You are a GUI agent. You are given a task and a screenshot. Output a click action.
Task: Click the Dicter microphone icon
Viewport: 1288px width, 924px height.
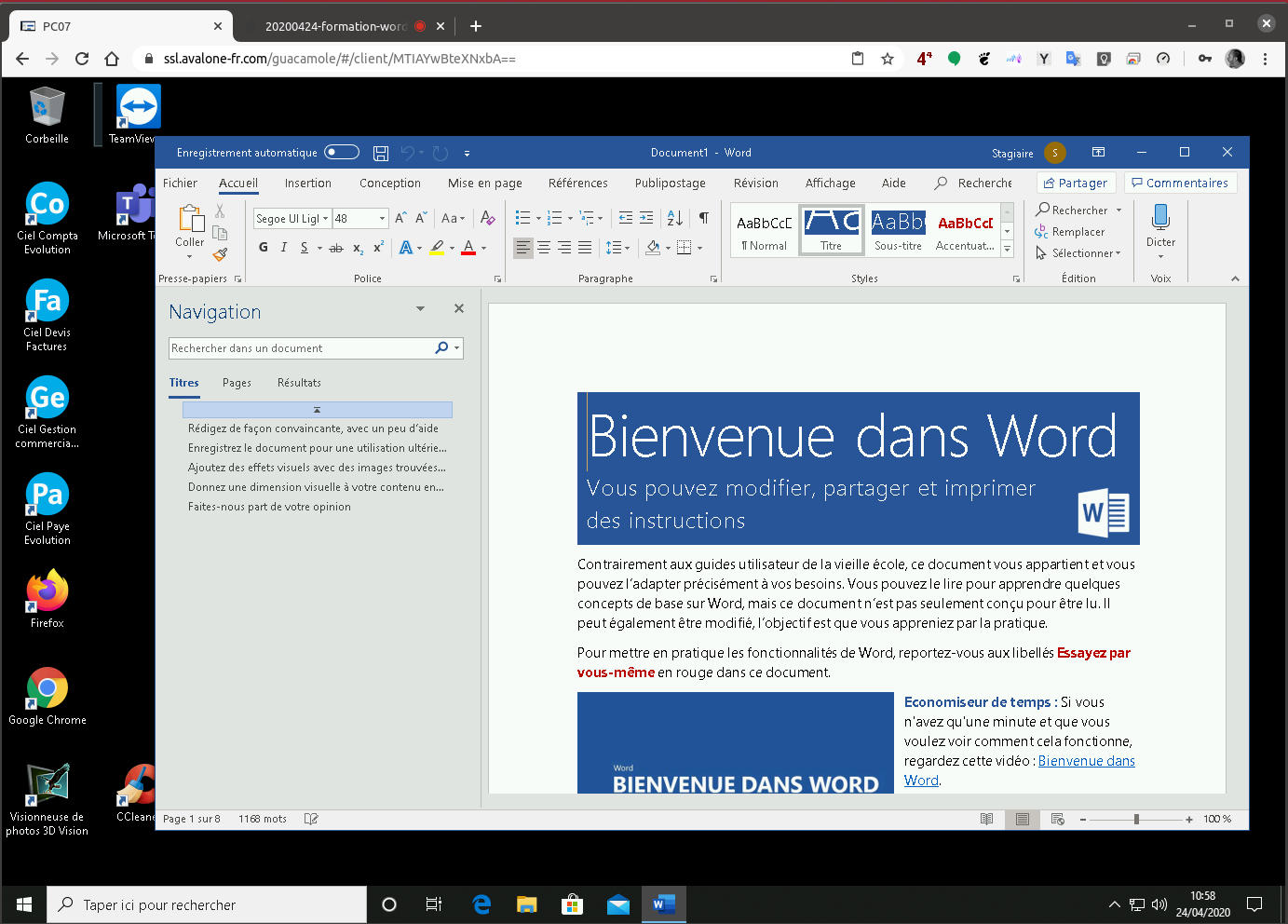(x=1160, y=218)
